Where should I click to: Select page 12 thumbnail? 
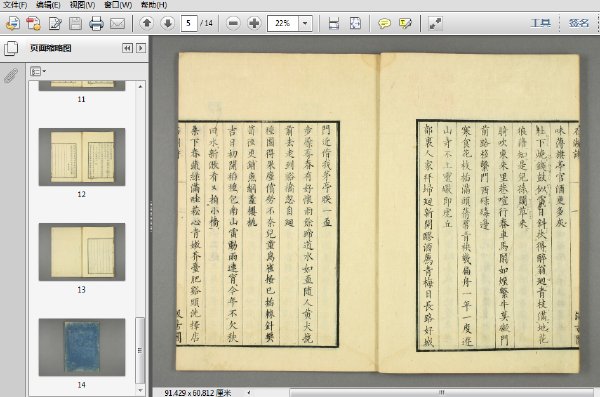point(82,157)
